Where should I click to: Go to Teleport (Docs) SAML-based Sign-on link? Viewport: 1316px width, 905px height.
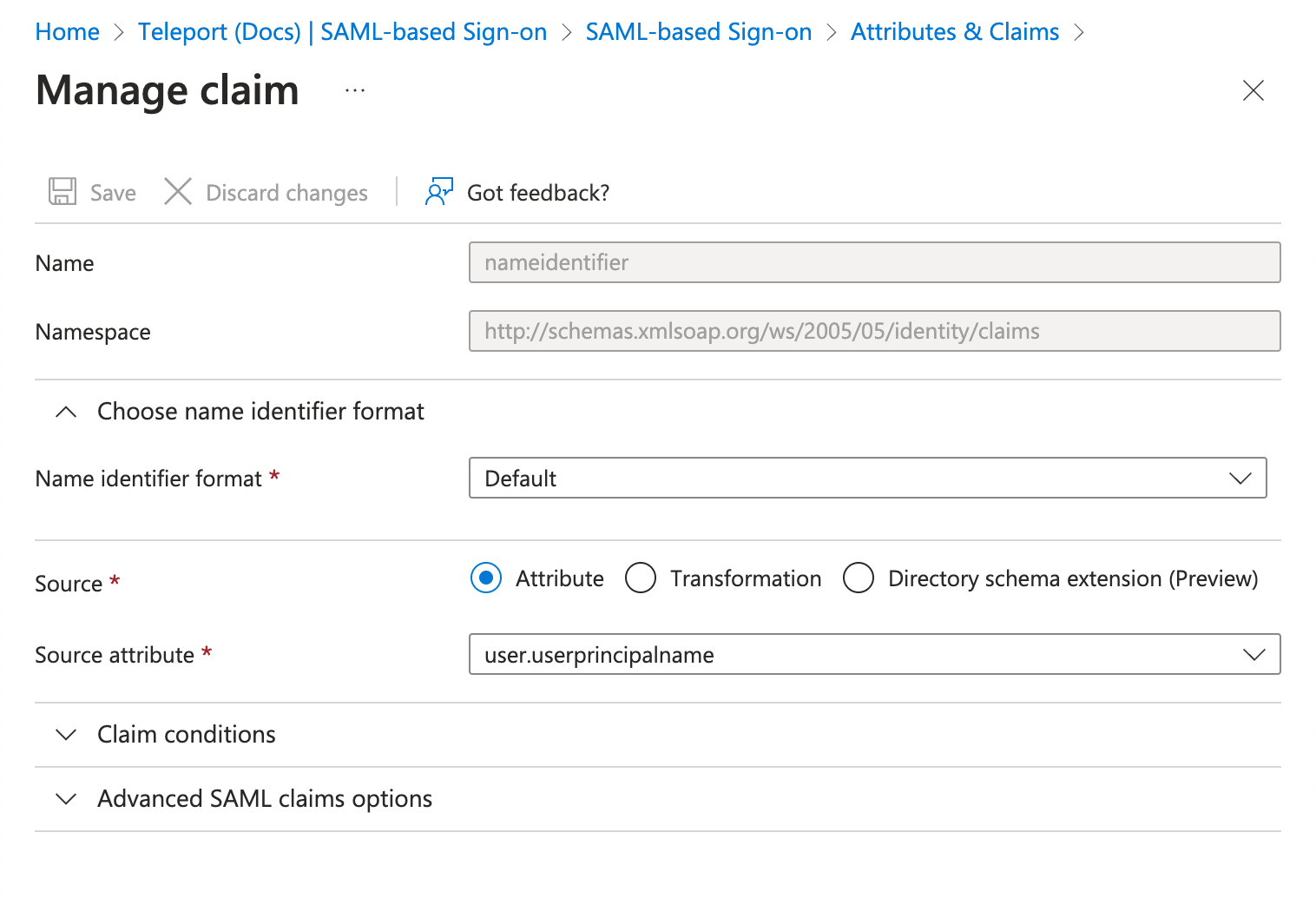point(342,31)
